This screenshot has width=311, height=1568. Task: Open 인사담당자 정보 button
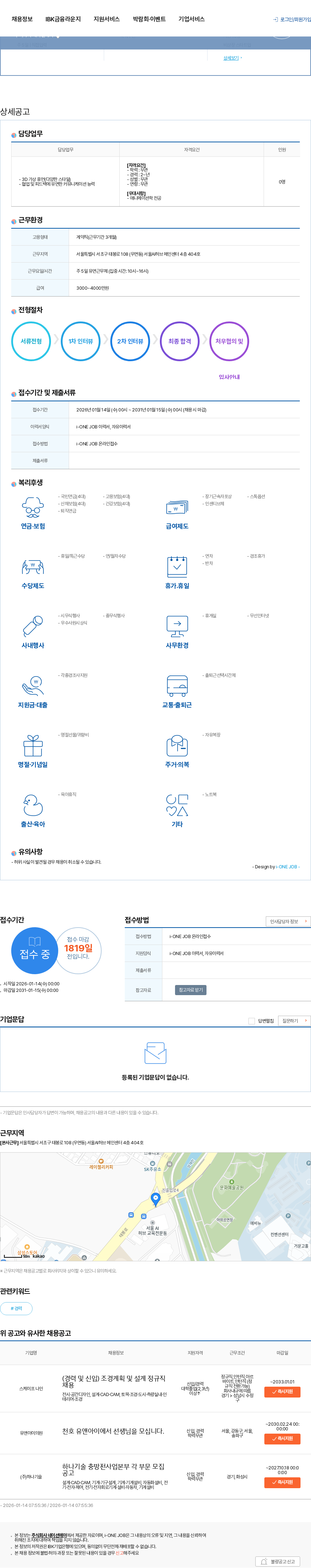coord(288,921)
